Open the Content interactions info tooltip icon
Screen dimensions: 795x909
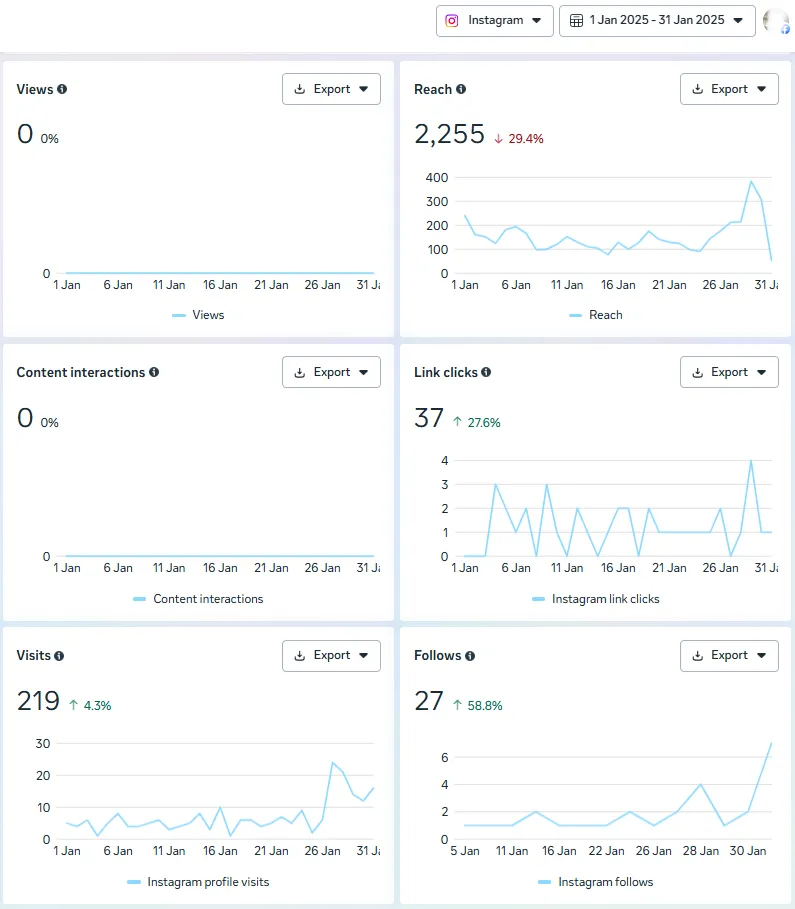(x=154, y=372)
